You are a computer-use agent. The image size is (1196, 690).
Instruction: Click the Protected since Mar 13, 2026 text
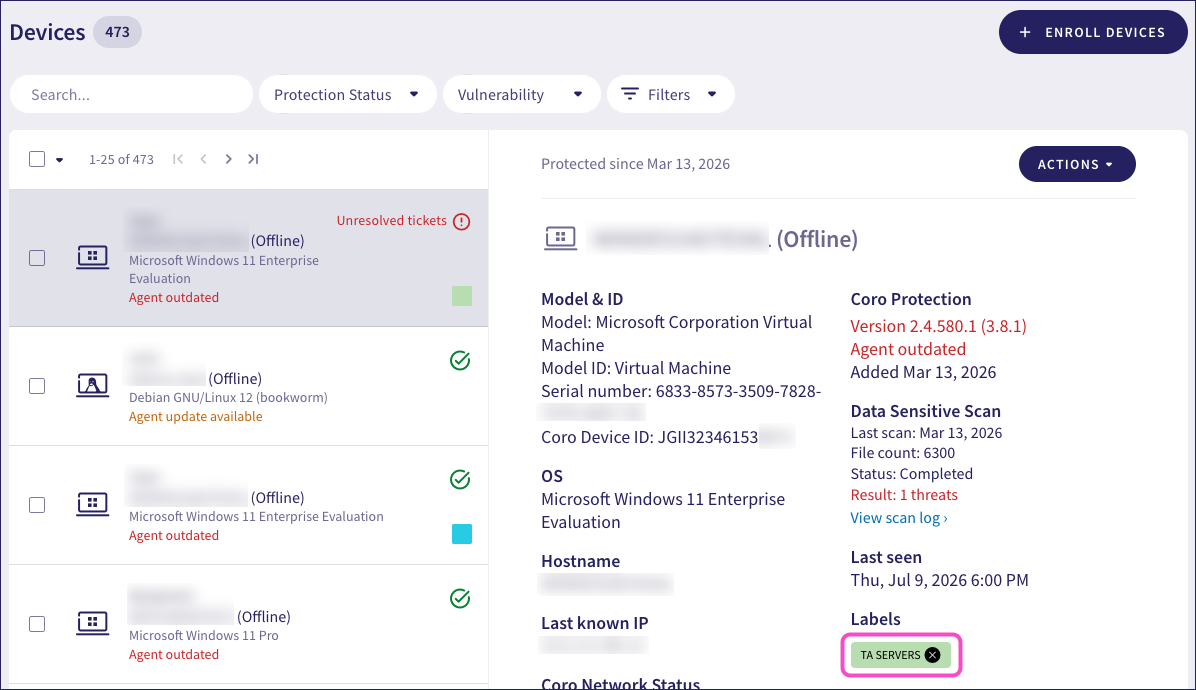[635, 164]
